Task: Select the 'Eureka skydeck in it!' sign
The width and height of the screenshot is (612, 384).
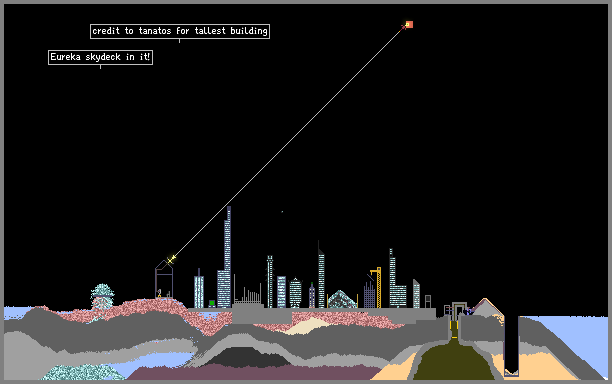Action: pos(100,57)
